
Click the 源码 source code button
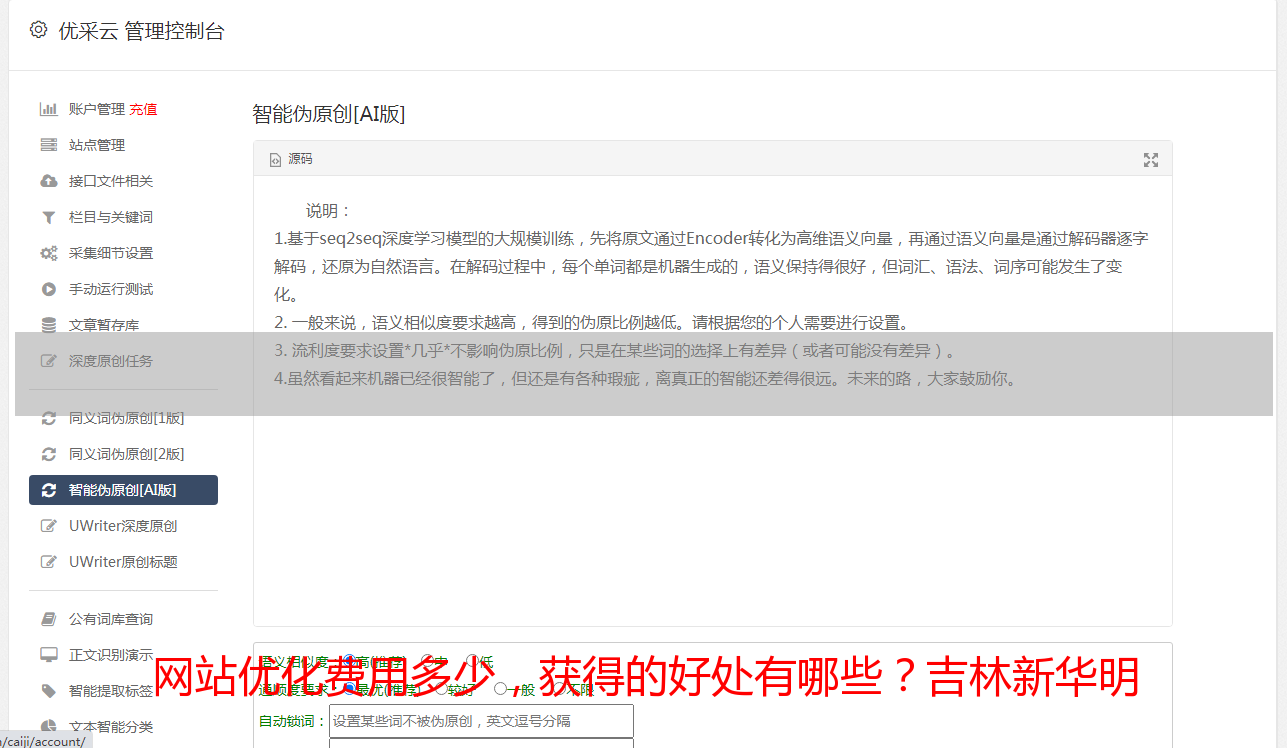[x=291, y=159]
